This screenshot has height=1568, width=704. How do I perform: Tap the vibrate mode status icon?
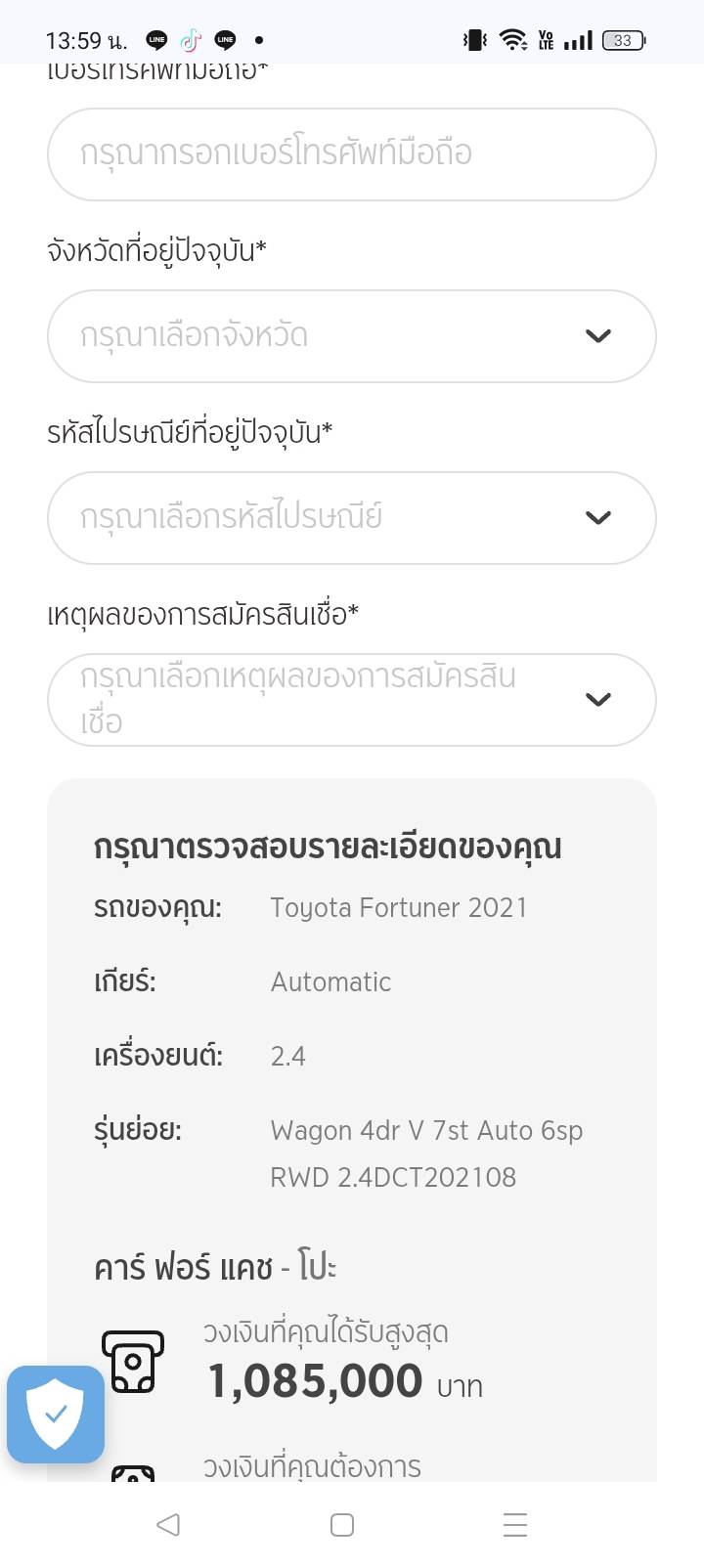point(475,40)
